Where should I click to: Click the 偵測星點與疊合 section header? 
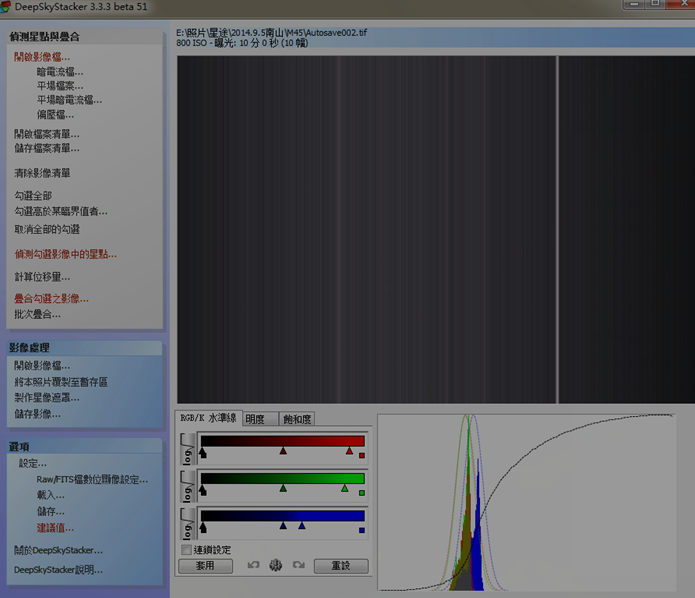(44, 37)
